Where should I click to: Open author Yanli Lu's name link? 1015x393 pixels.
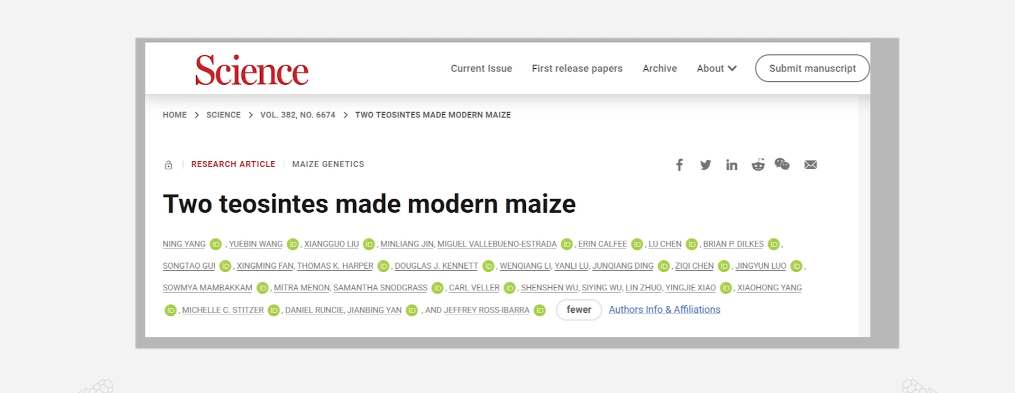571,266
